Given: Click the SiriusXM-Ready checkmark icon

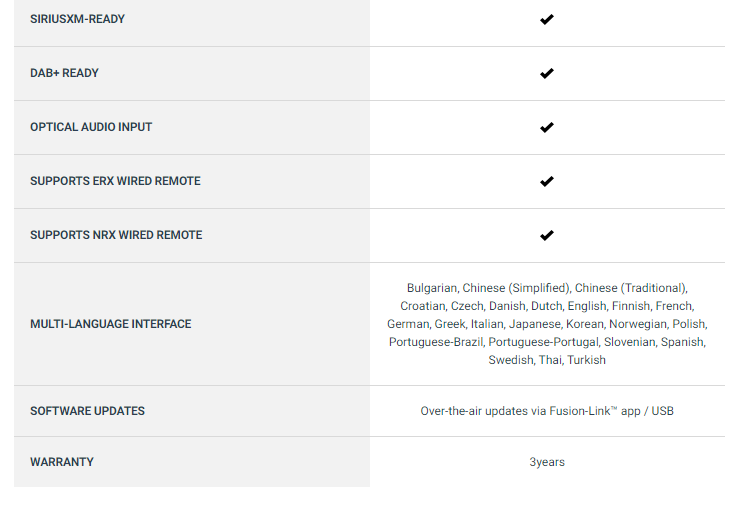Looking at the screenshot, I should coord(546,19).
